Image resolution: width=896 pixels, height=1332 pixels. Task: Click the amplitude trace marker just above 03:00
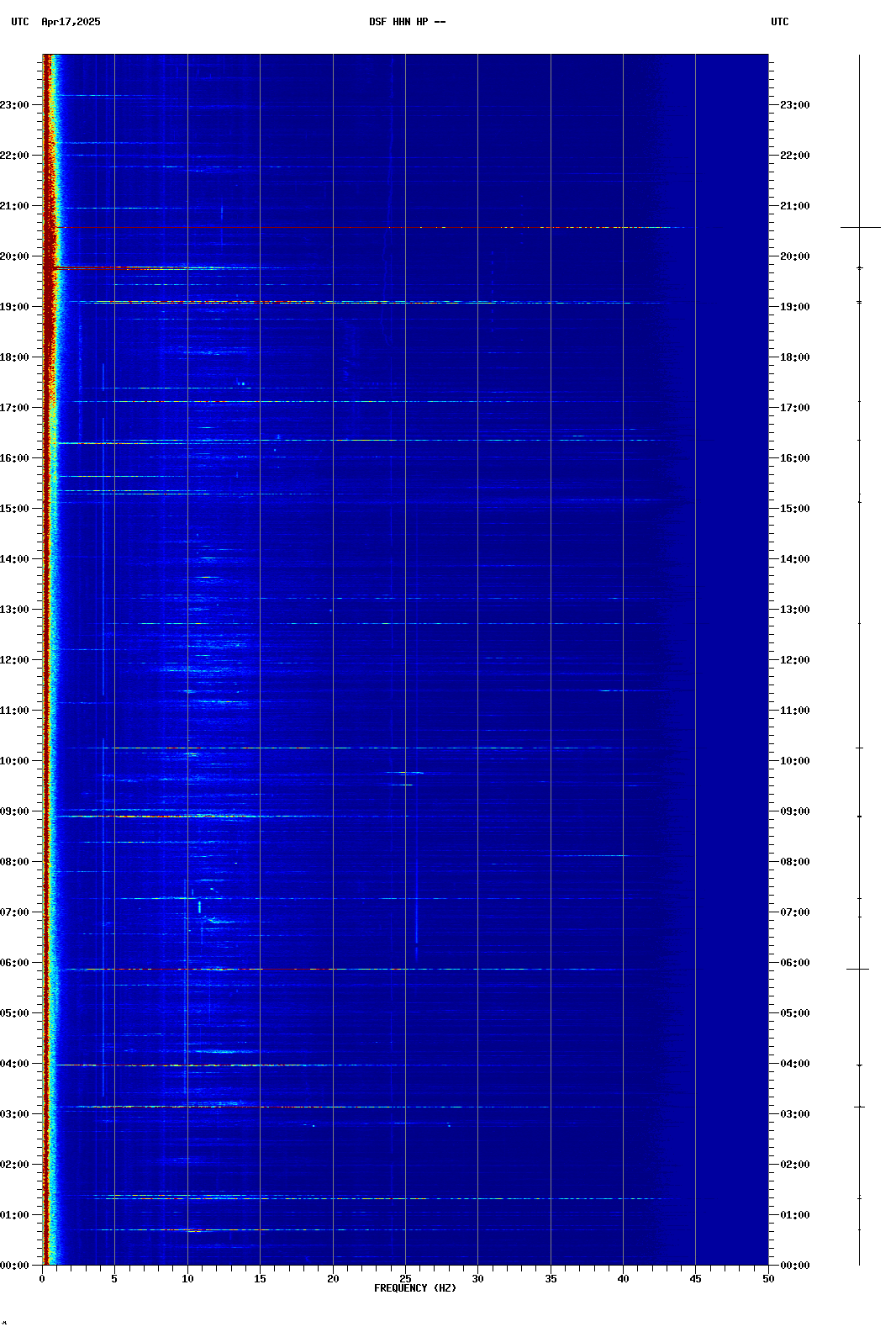tap(859, 1107)
